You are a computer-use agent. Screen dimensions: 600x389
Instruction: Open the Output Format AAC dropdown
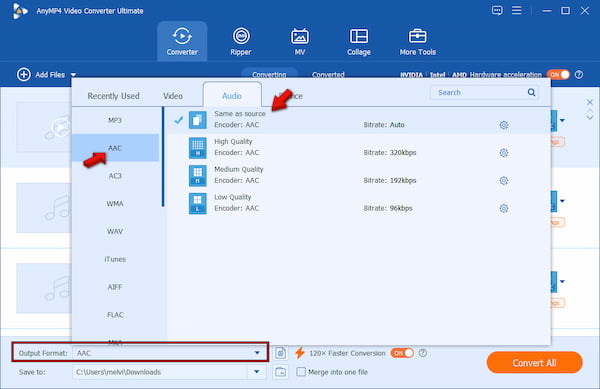(257, 353)
